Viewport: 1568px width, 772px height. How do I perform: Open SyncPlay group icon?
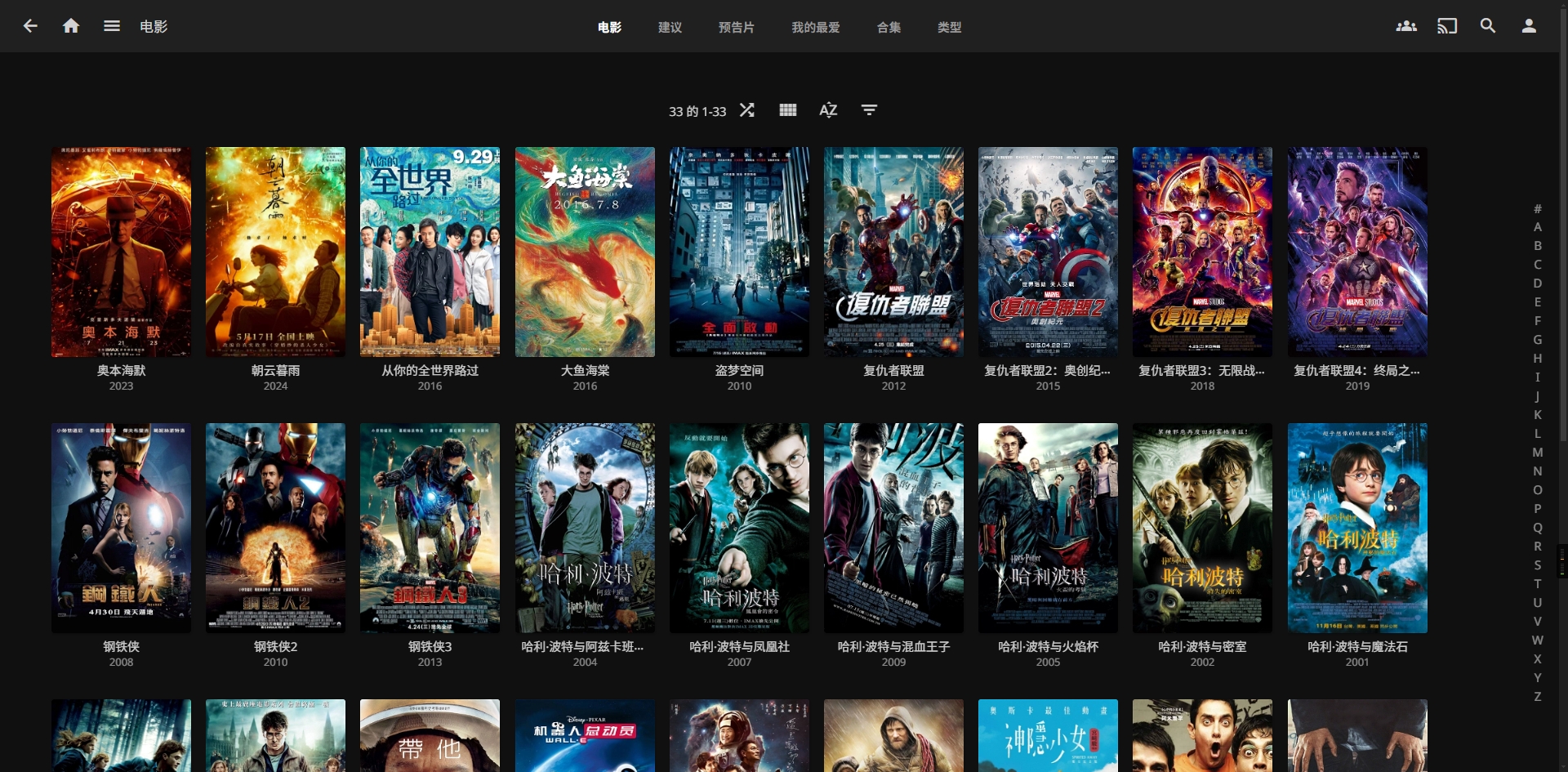click(x=1405, y=26)
